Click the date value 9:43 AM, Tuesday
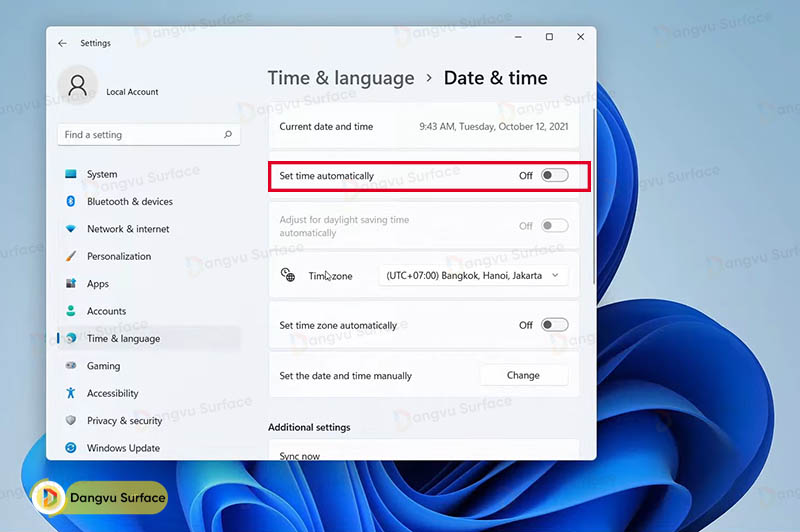 pyautogui.click(x=493, y=126)
